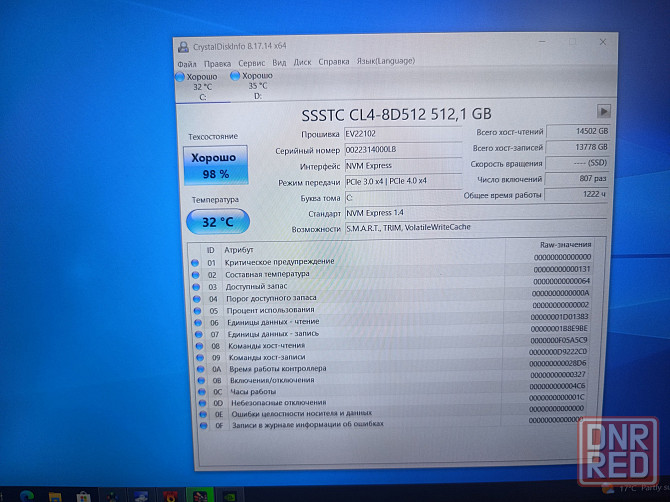Open the Справка menu

pyautogui.click(x=334, y=62)
